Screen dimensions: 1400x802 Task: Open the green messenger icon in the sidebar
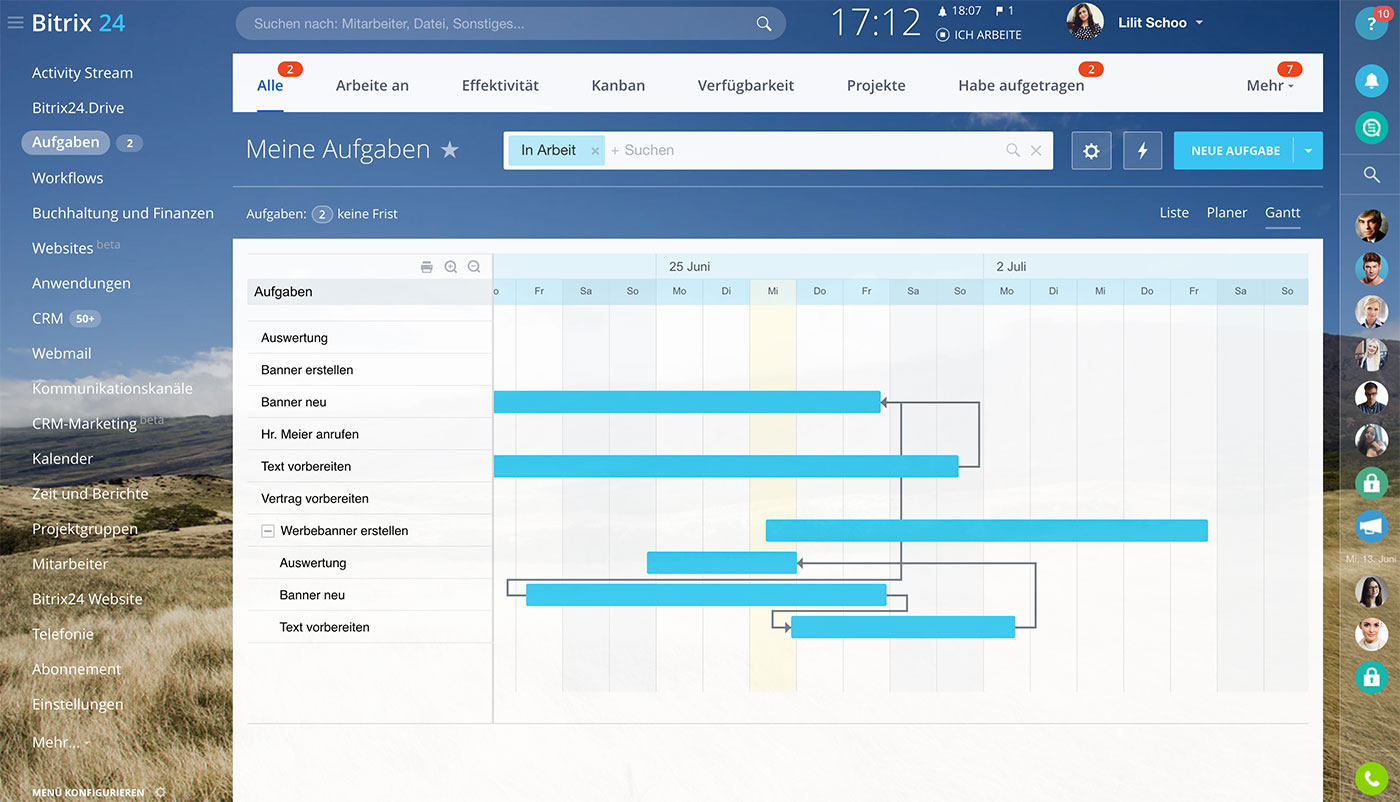tap(1371, 128)
